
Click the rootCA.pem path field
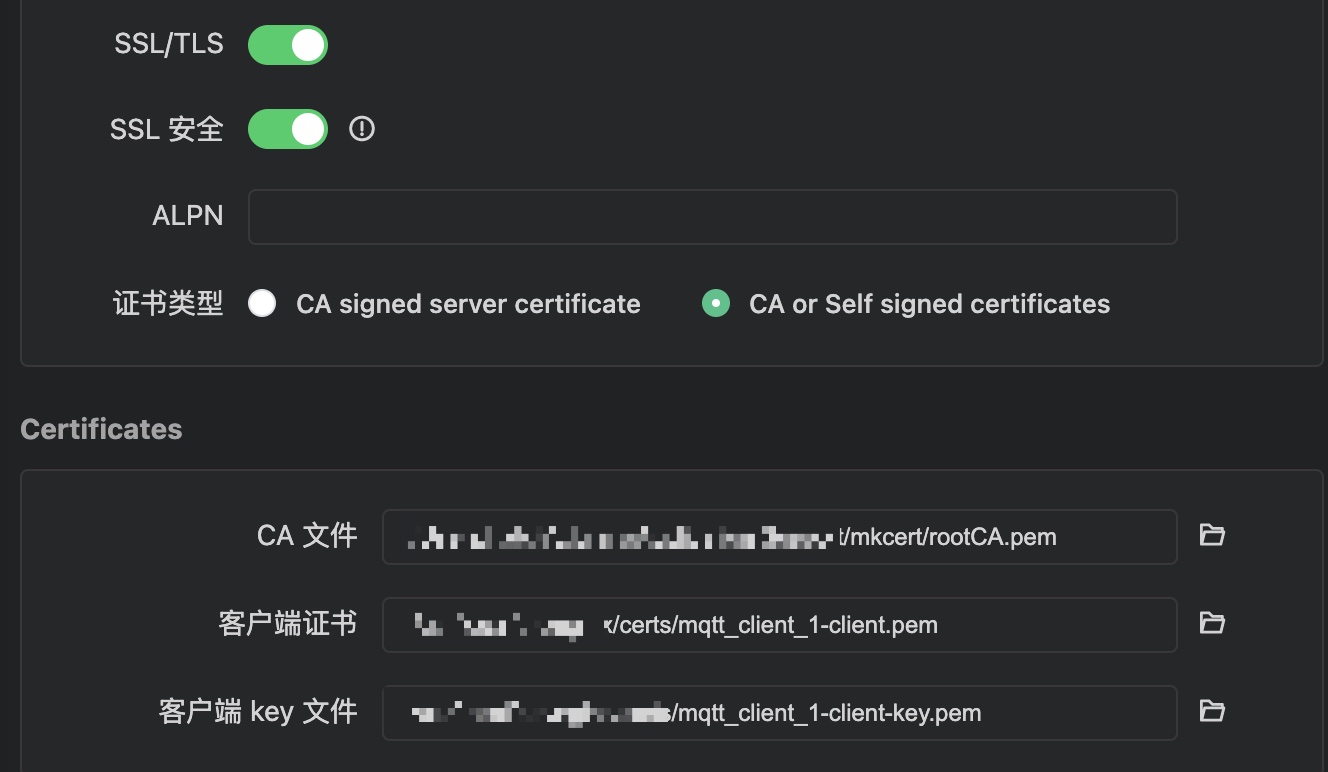(x=779, y=537)
